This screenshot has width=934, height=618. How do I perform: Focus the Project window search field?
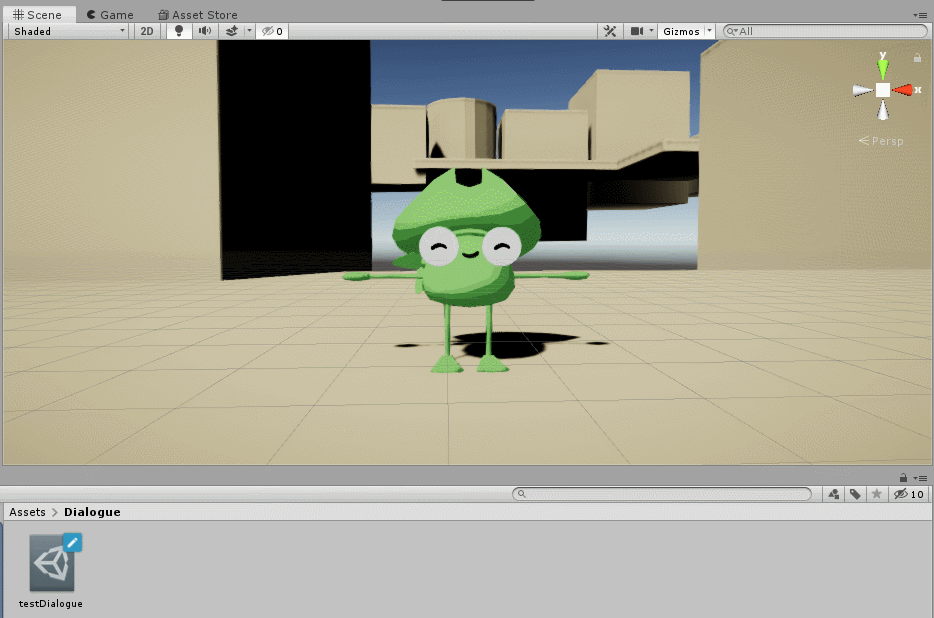click(662, 493)
